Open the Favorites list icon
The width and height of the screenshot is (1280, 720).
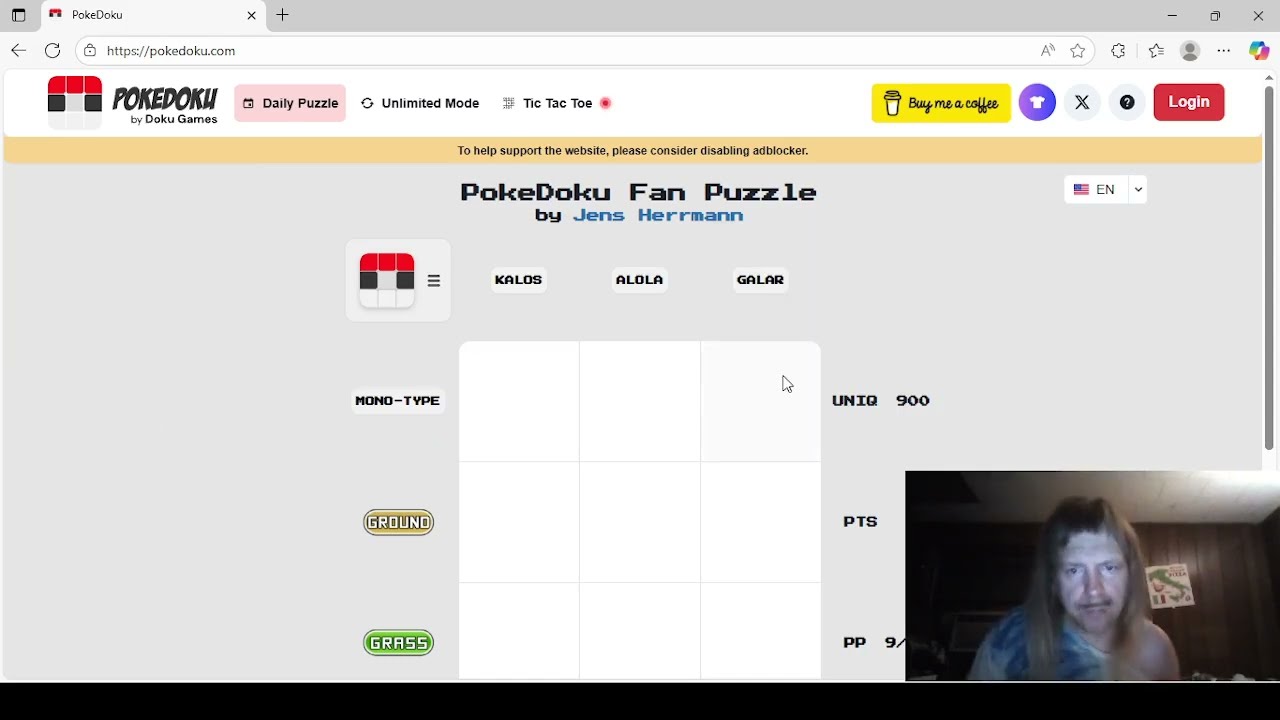coord(1156,50)
